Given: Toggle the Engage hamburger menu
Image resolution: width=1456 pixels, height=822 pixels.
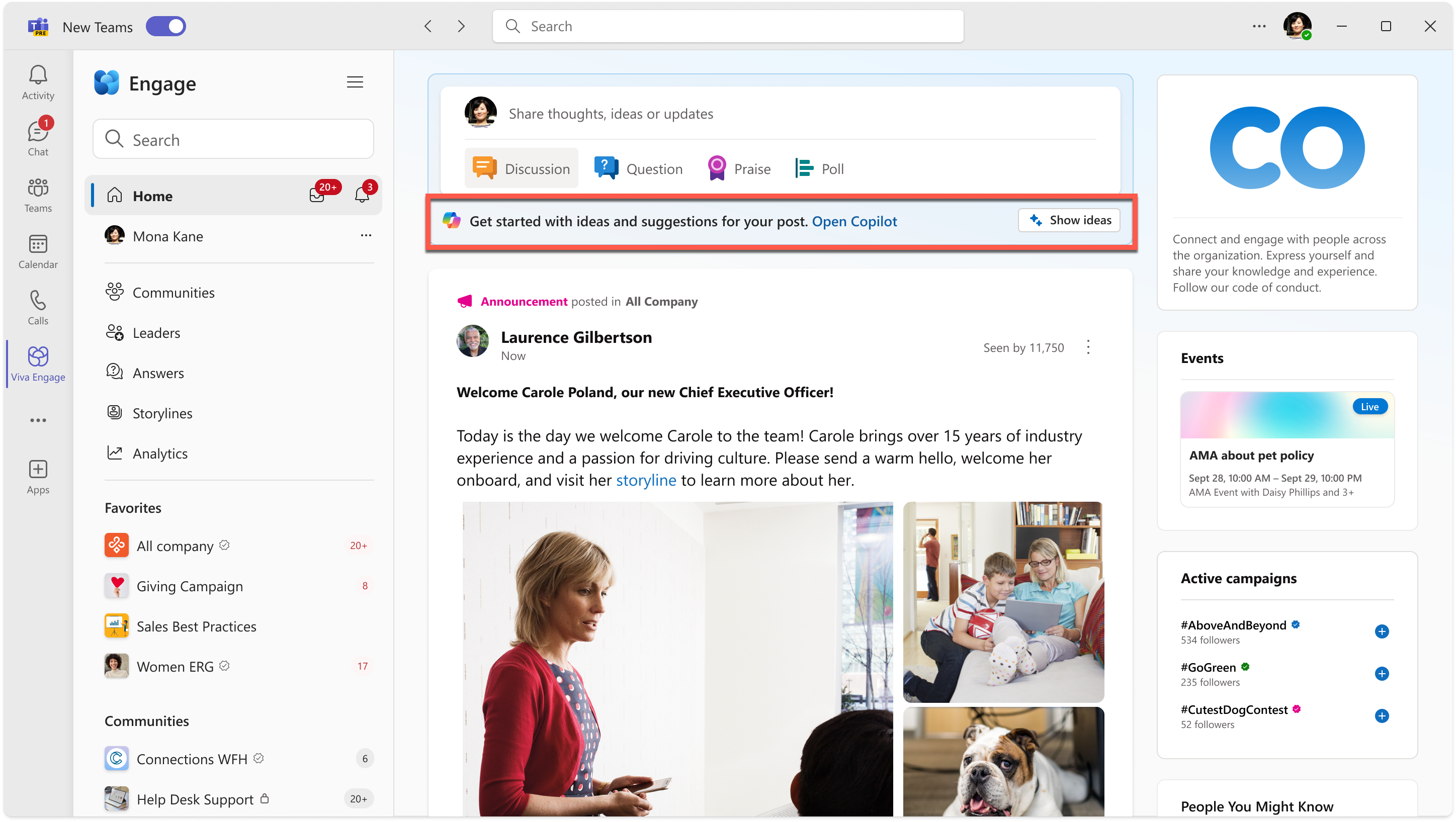Looking at the screenshot, I should (x=356, y=82).
